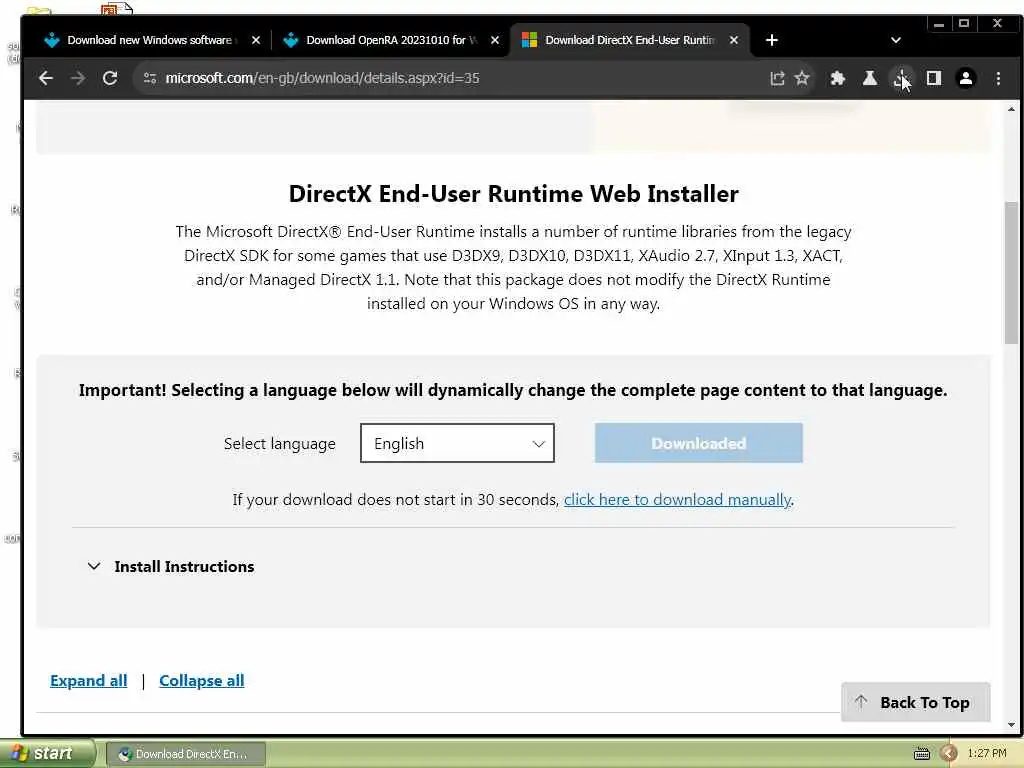Share this page icon
The width and height of the screenshot is (1024, 768).
coord(776,78)
